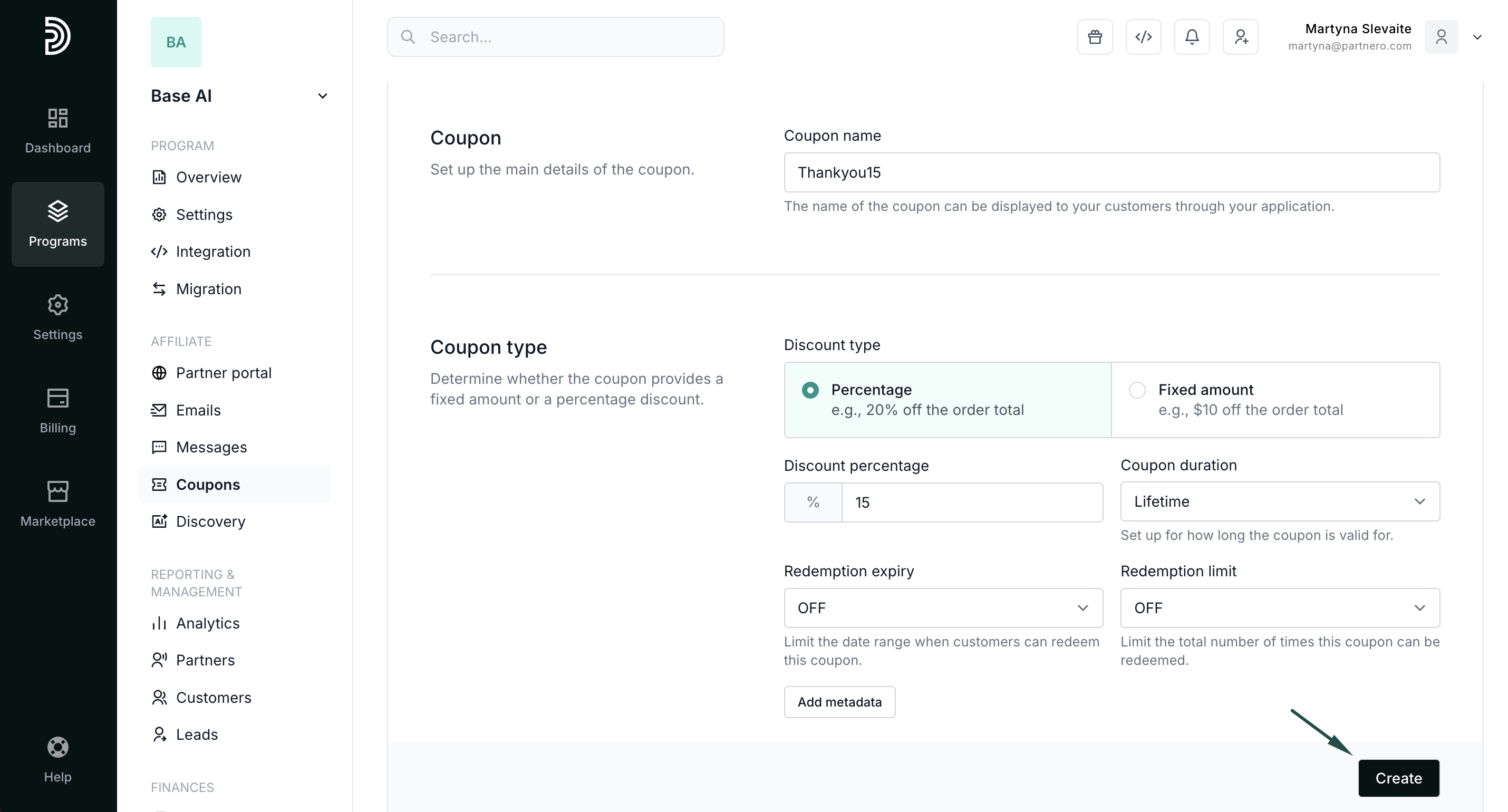Click the Add metadata button
Viewport: 1508px width, 812px height.
click(x=839, y=702)
